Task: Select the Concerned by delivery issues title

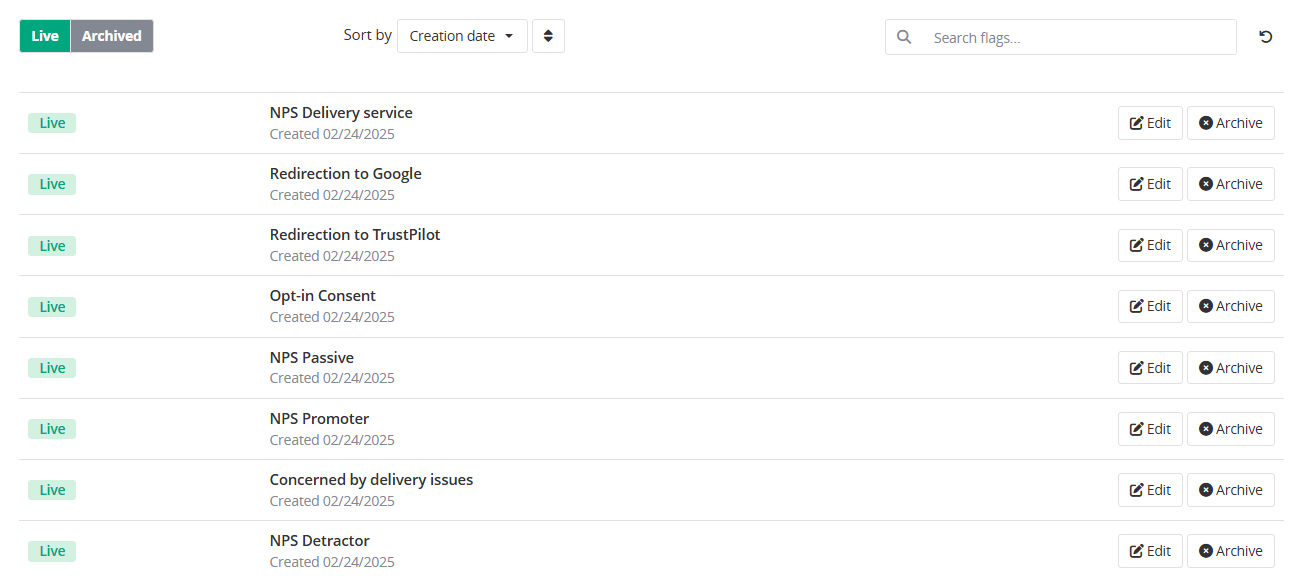Action: [371, 479]
